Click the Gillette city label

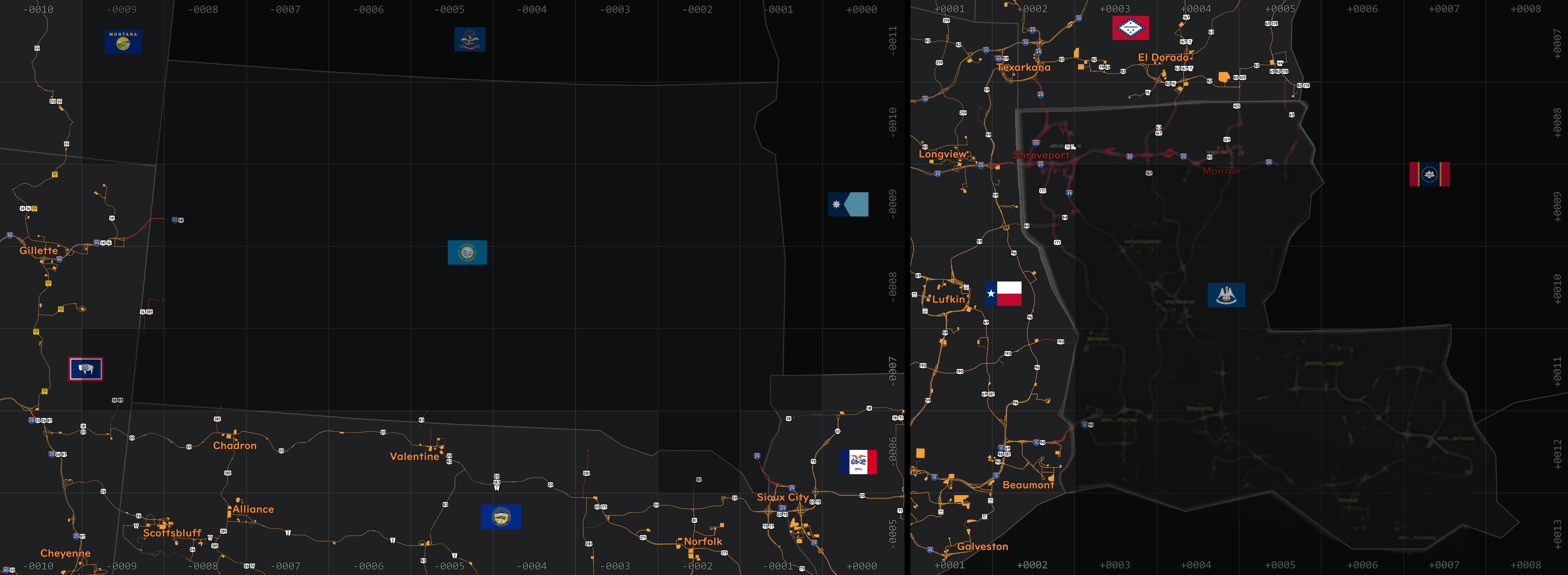pos(38,251)
